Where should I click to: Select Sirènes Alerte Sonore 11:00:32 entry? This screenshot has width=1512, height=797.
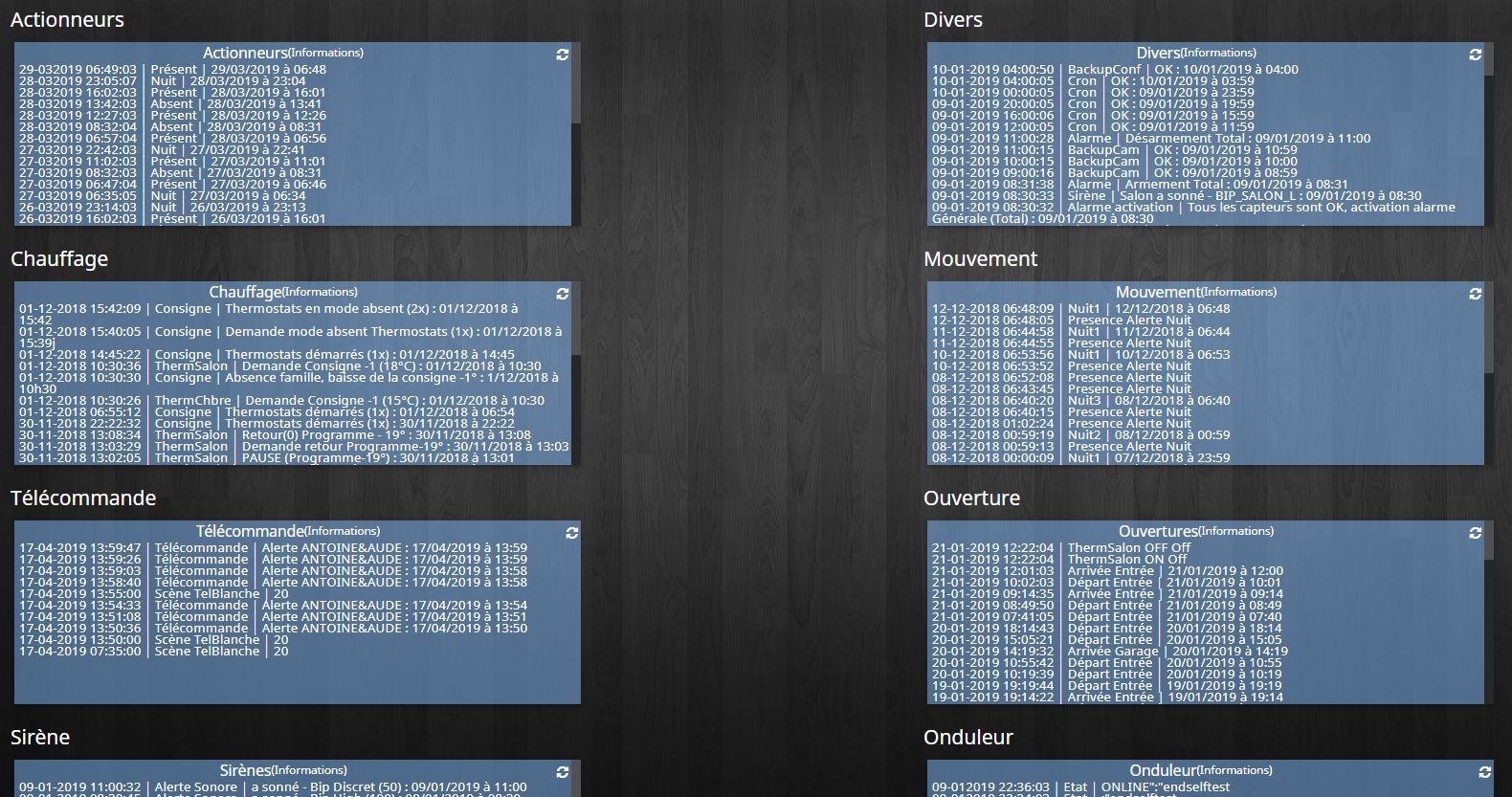pos(273,787)
